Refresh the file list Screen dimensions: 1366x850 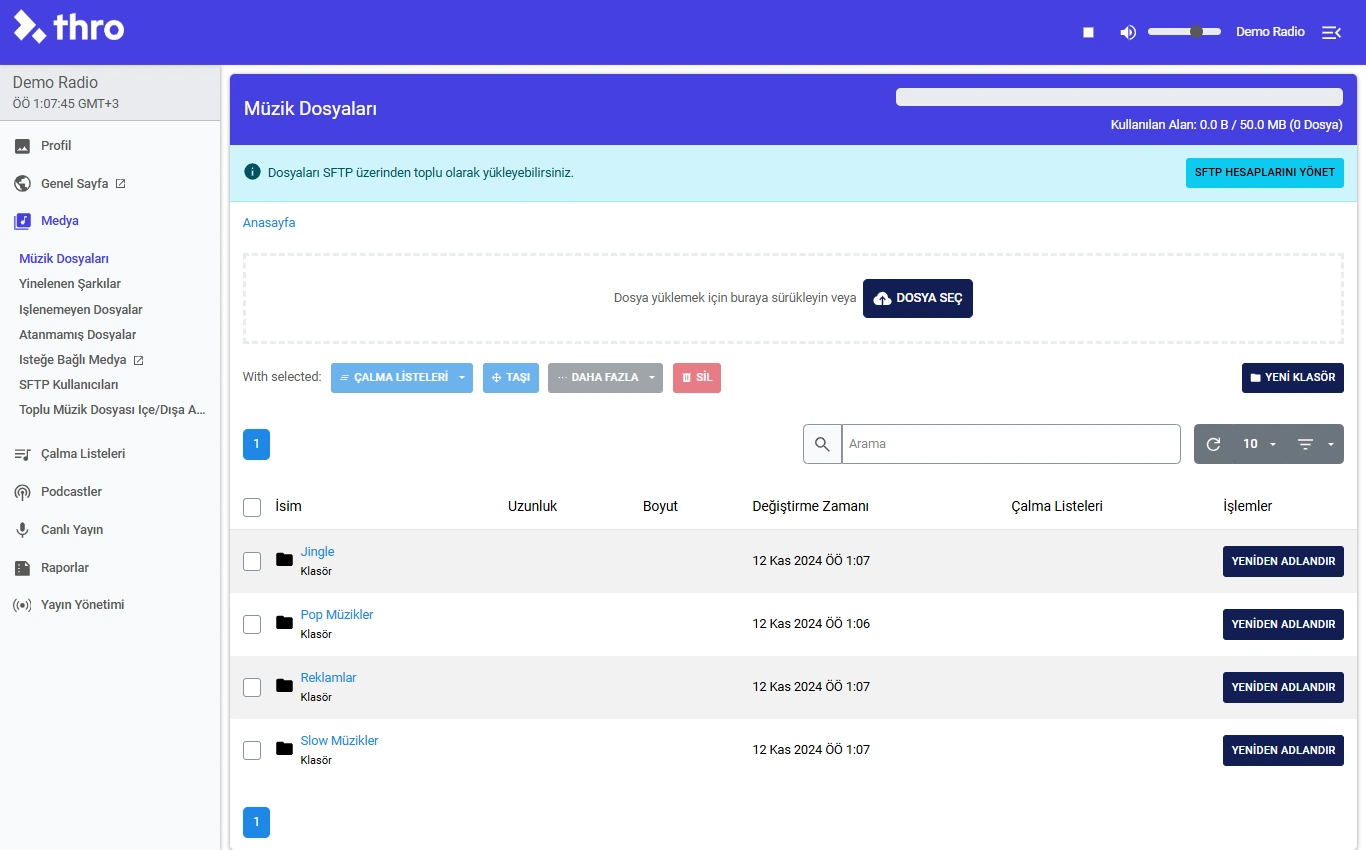[1213, 444]
